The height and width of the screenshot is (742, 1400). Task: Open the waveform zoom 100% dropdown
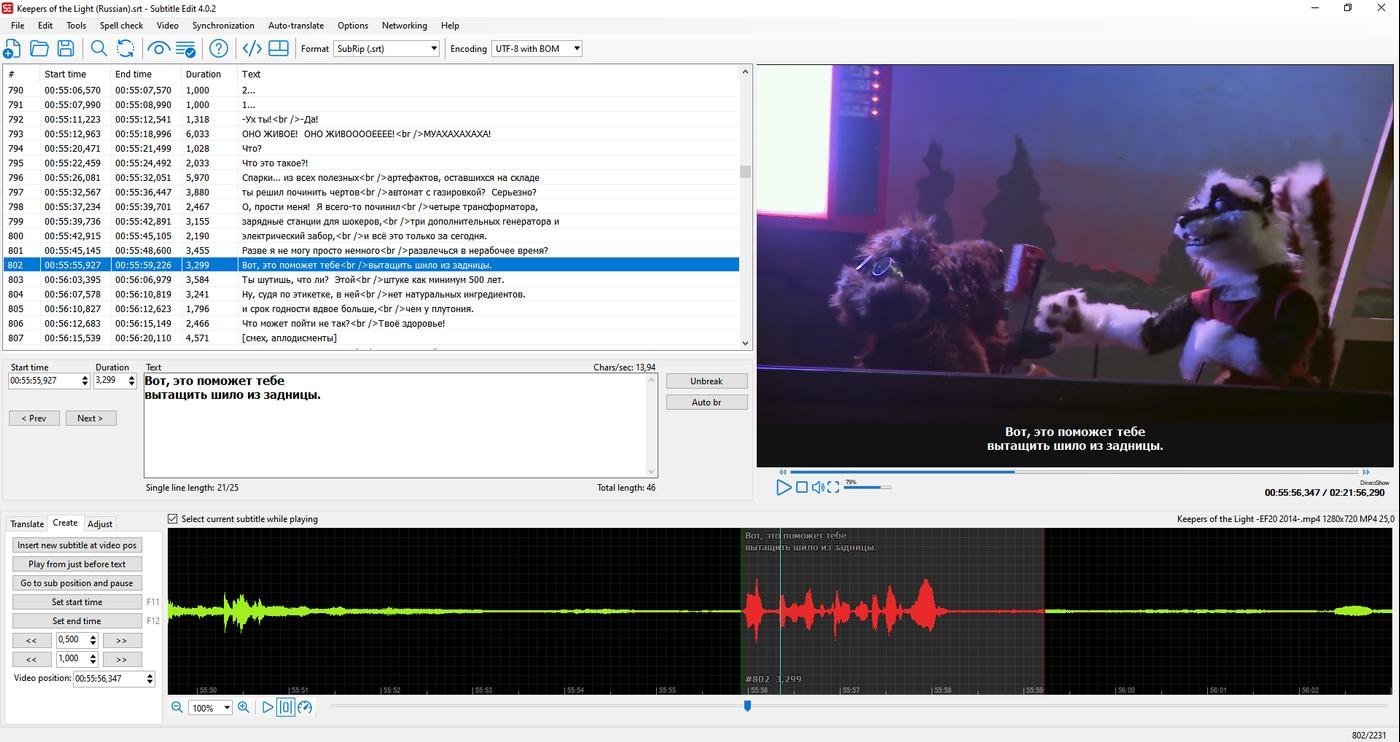211,708
